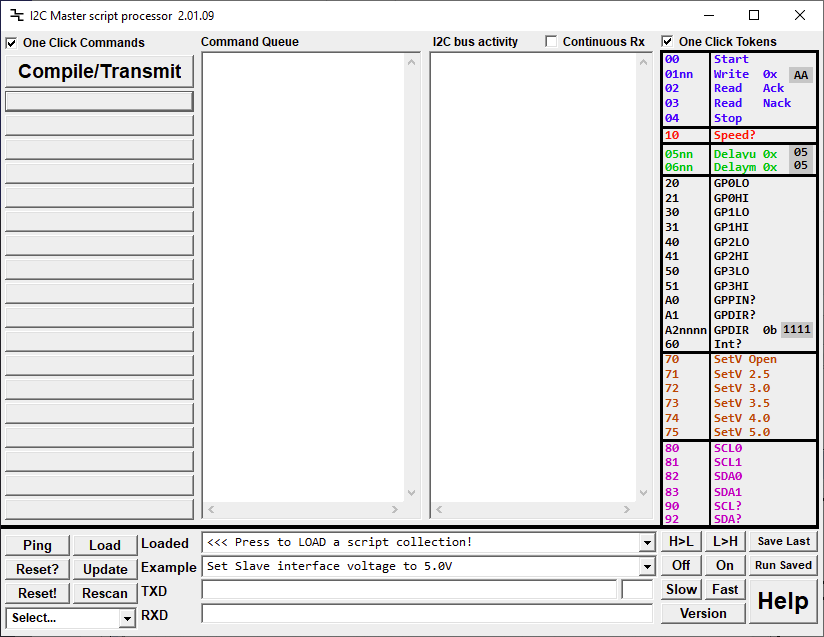
Task: Insert the Stop token
Action: (x=728, y=118)
